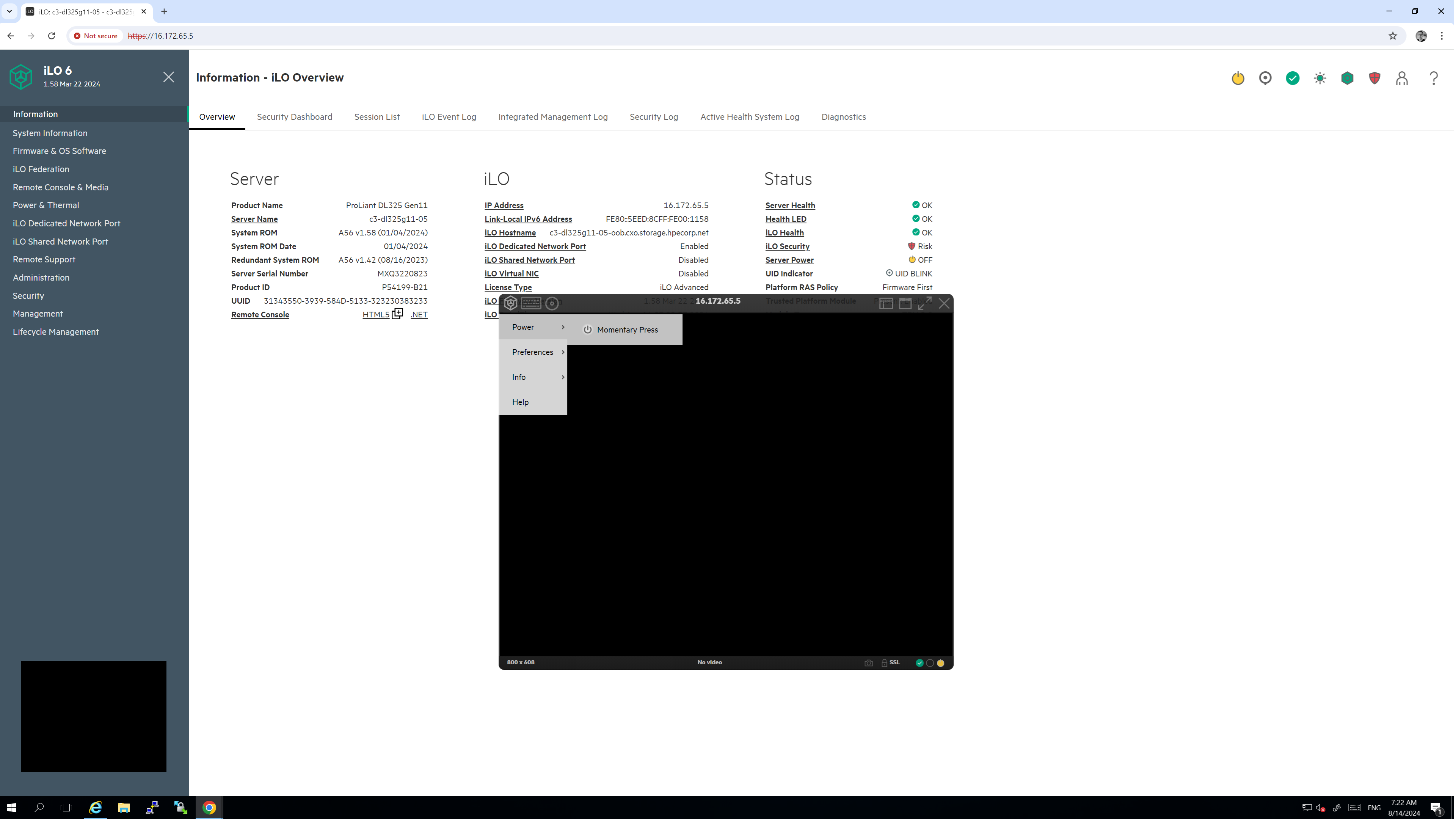Open the iLO Event Log tab

(449, 117)
